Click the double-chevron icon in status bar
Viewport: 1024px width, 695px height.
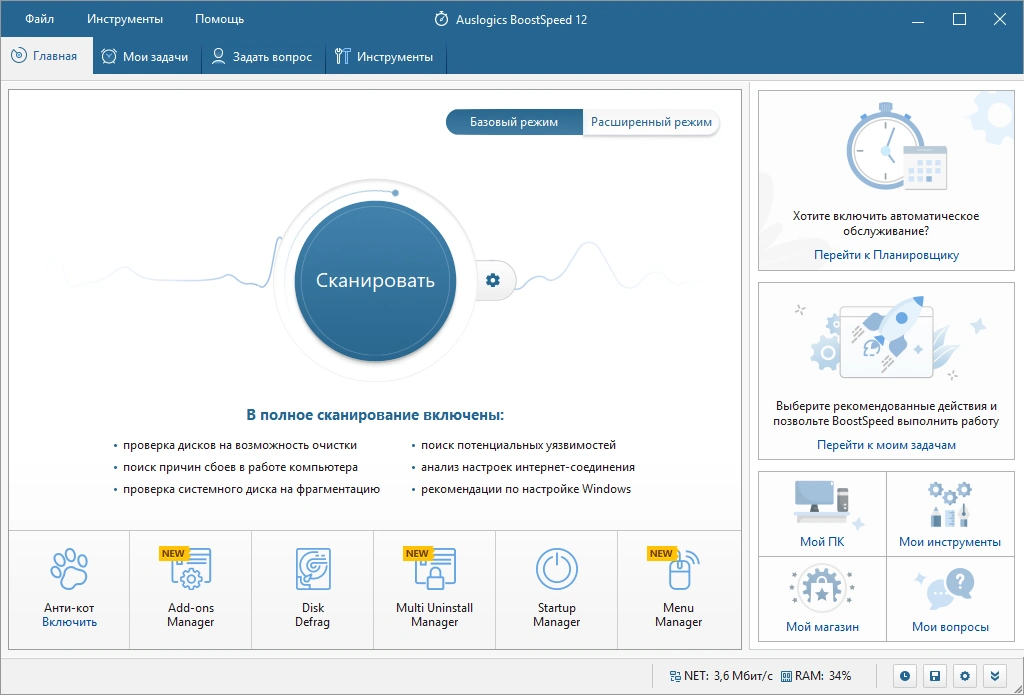tap(995, 676)
